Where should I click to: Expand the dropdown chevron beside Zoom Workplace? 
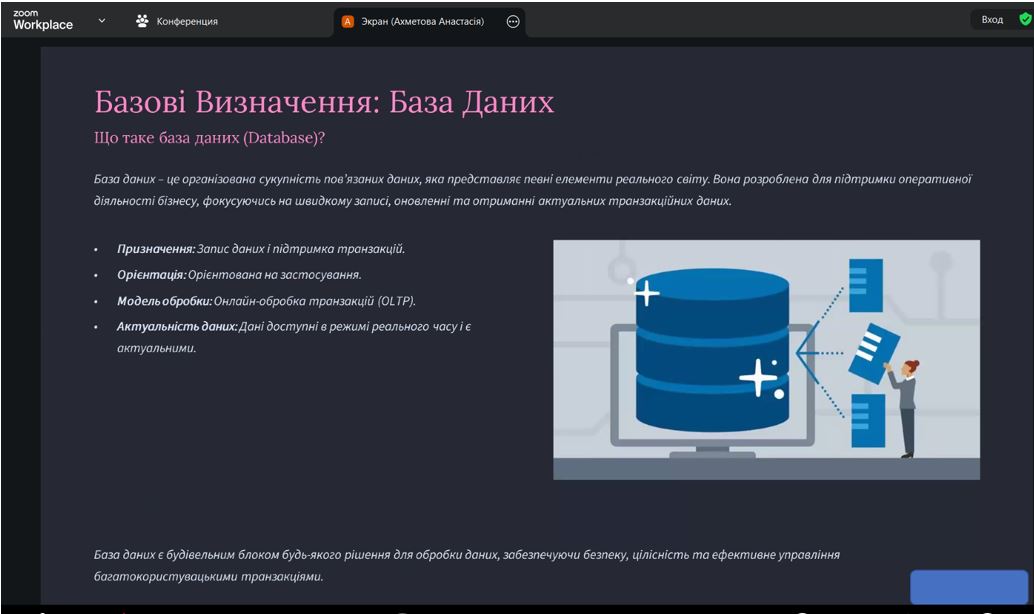(101, 20)
